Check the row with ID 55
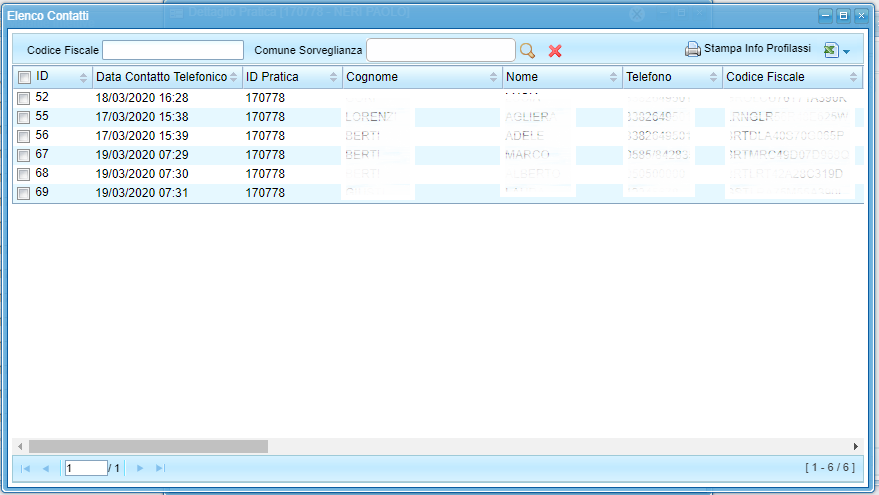 24,118
